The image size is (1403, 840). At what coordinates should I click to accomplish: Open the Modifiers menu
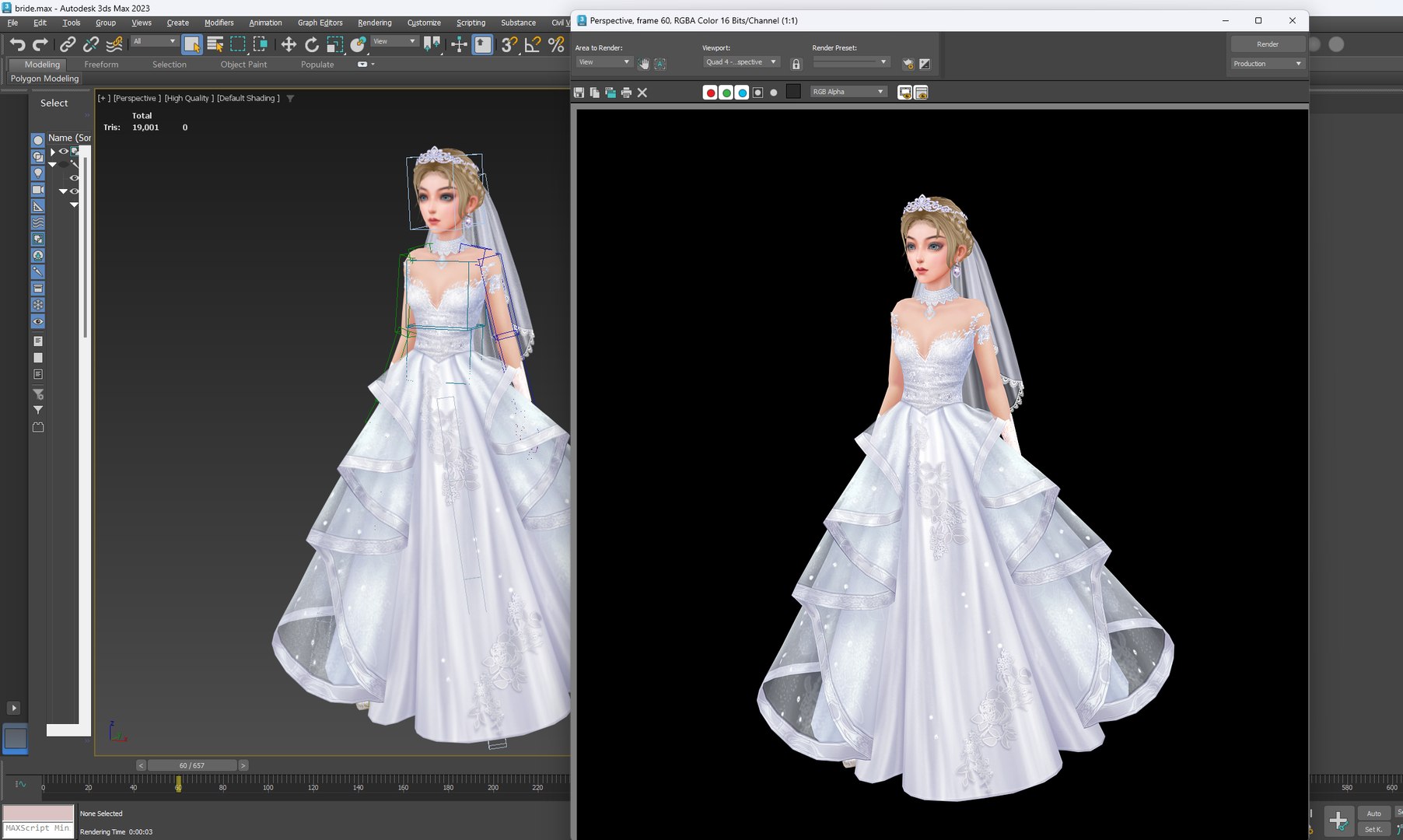219,23
